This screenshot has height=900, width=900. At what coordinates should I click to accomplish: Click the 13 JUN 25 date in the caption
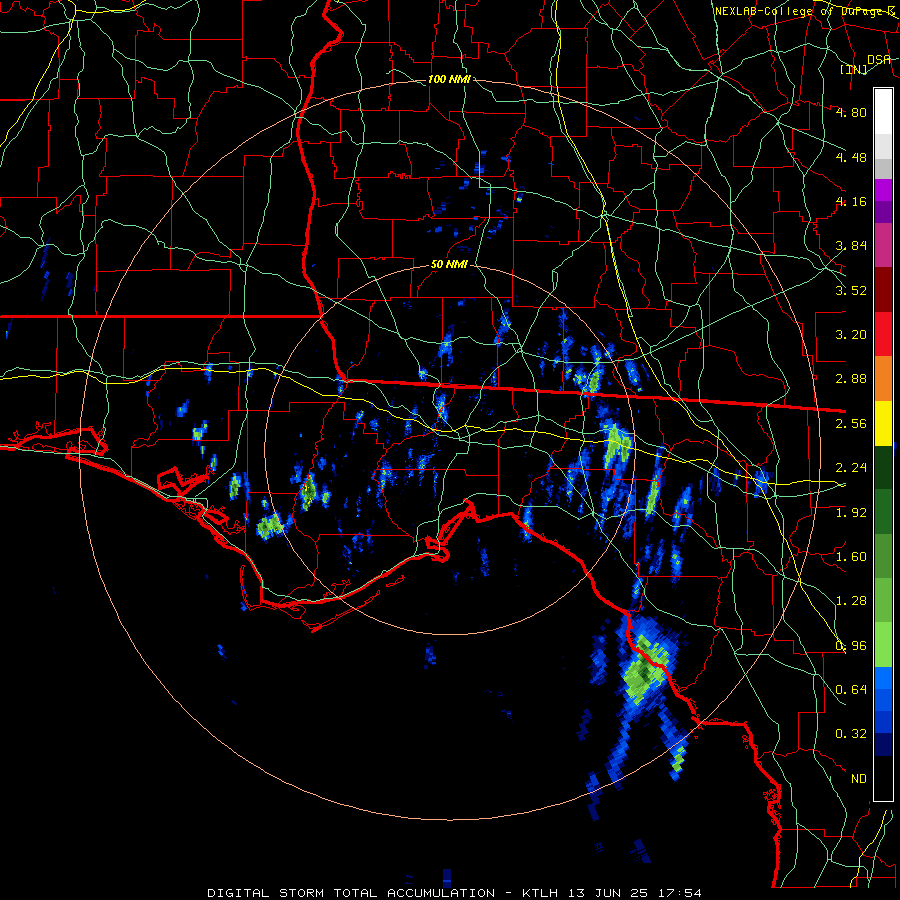point(608,893)
